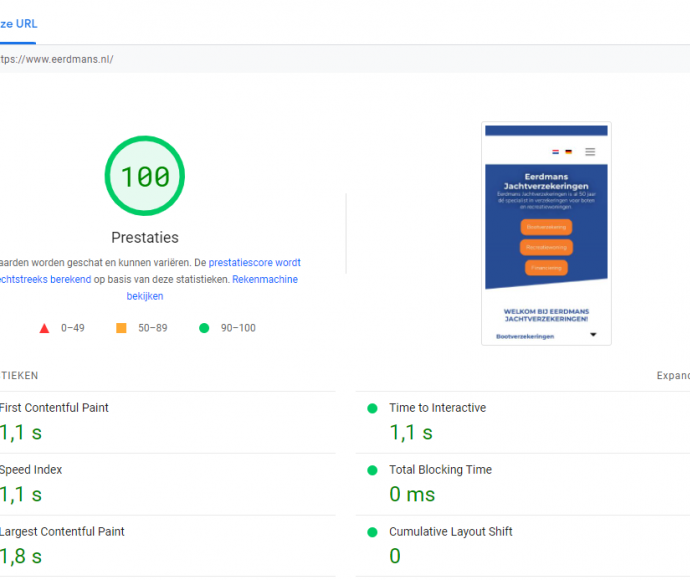This screenshot has height=580, width=690.
Task: Click the Largest Contentful Paint metric value
Action: (x=21, y=556)
